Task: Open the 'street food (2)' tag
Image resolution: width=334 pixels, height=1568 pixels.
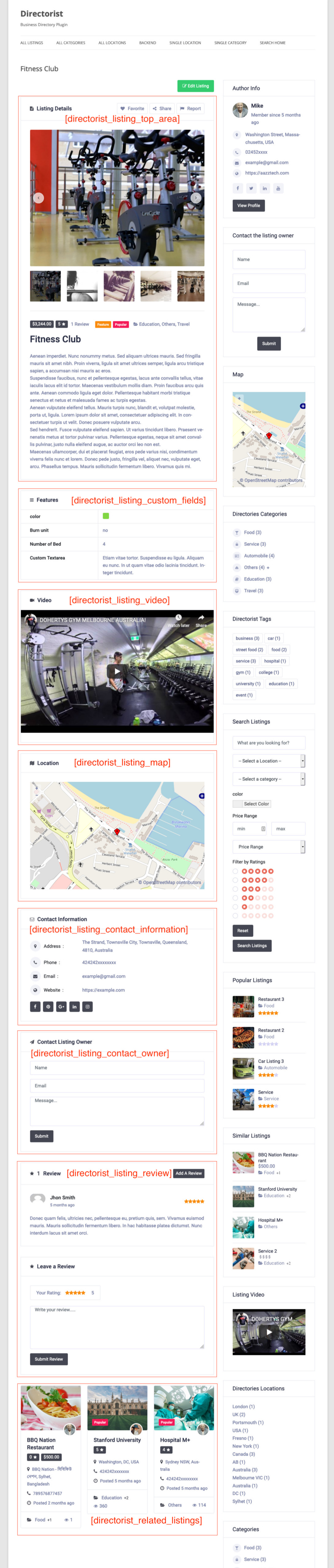Action: 250,650
